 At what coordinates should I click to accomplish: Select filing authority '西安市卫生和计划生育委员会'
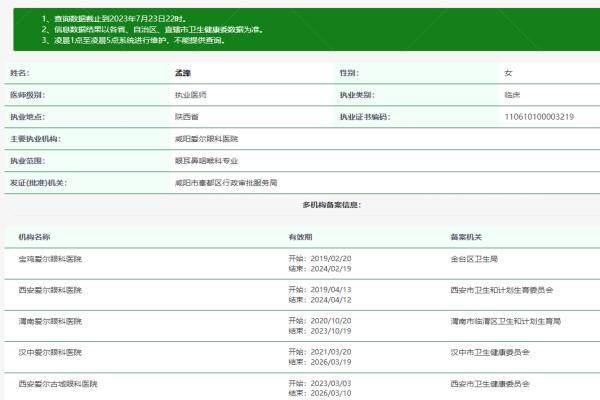coord(502,290)
